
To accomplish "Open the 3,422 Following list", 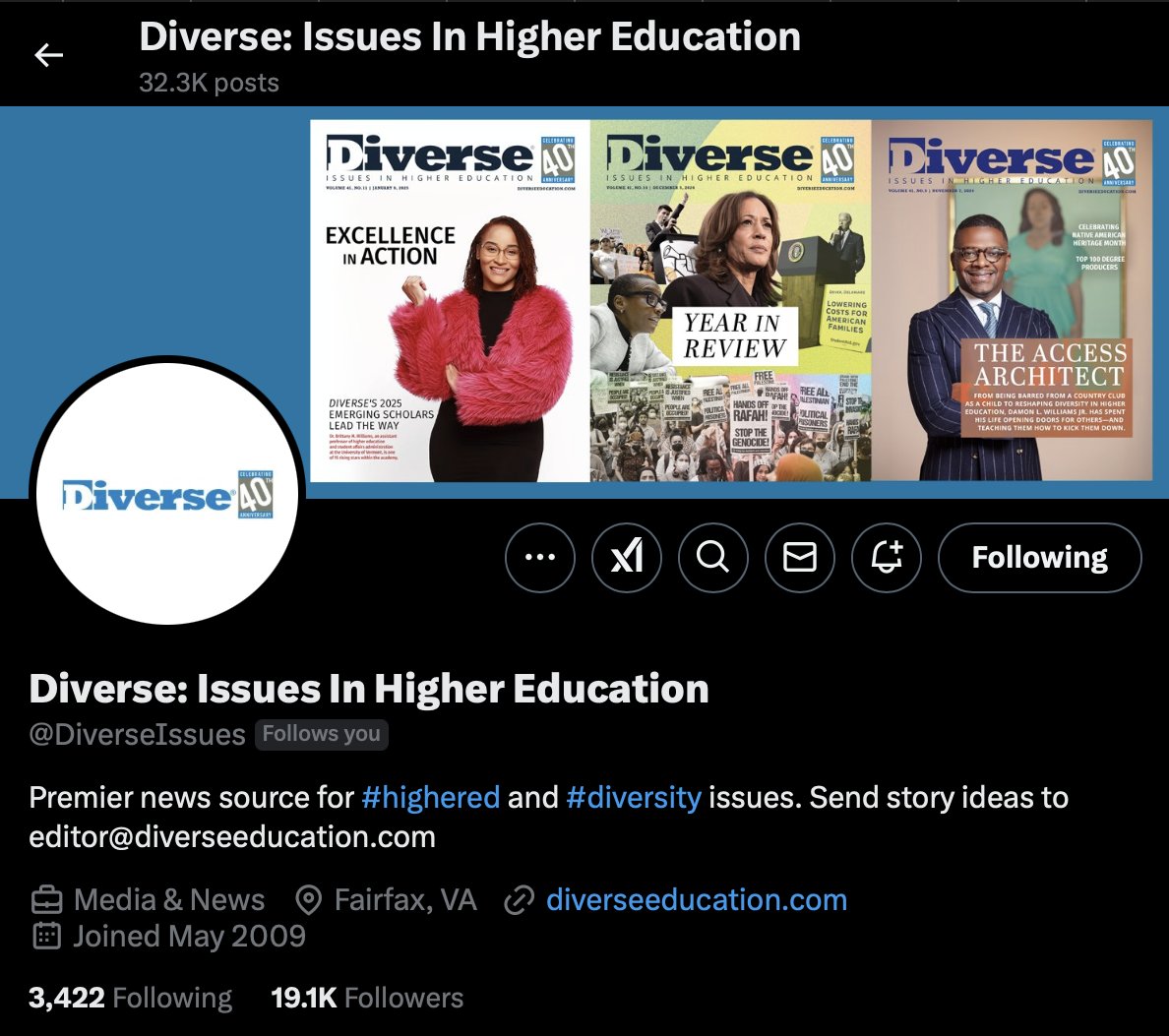I will pos(129,997).
